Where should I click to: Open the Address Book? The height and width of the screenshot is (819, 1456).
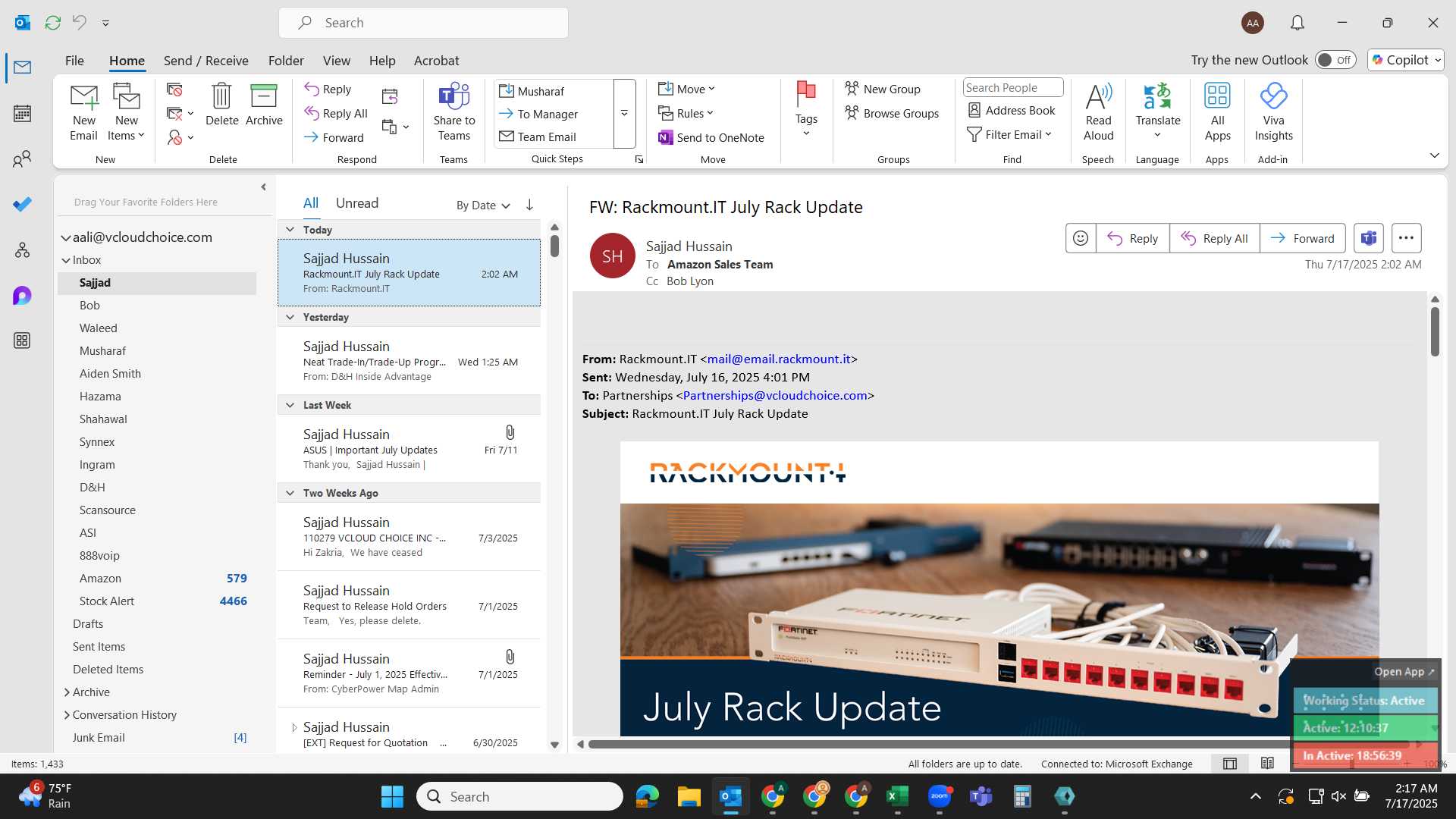click(1012, 111)
